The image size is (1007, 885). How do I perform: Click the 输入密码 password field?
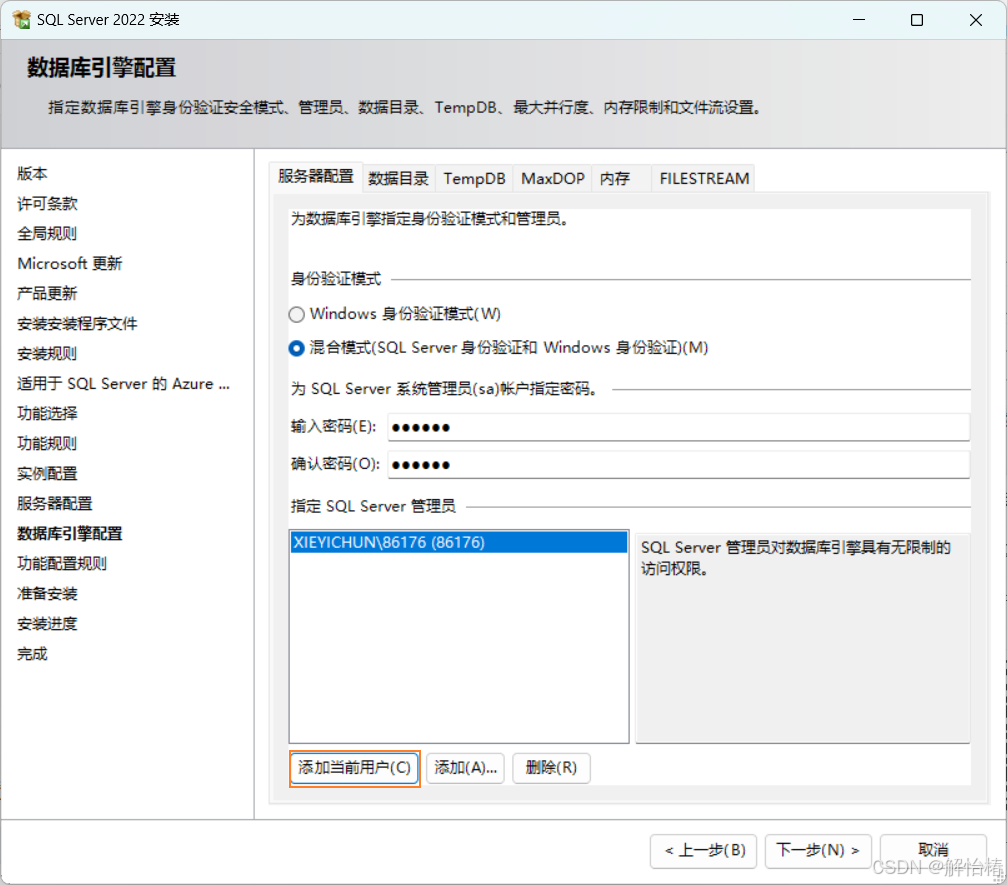point(678,427)
